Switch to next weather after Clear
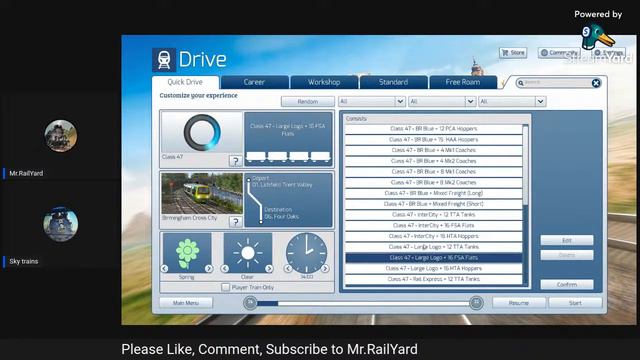640x360 pixels. pyautogui.click(x=269, y=269)
